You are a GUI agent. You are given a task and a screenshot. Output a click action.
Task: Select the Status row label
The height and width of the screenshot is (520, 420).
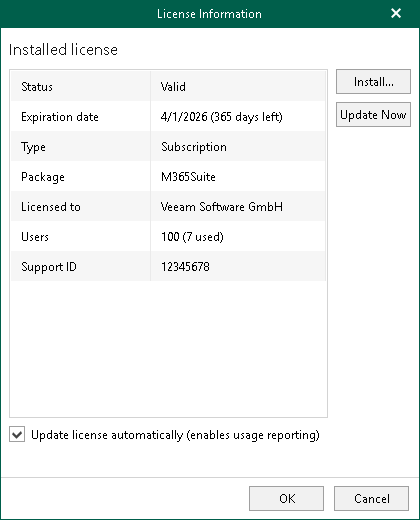tap(37, 87)
